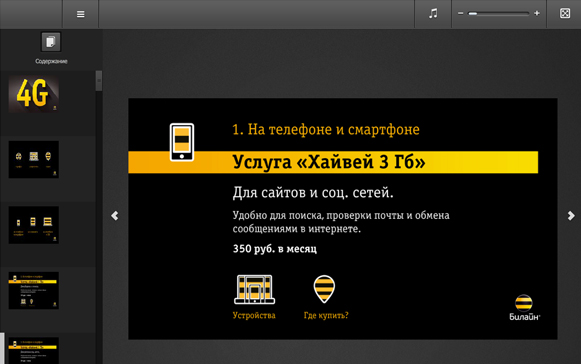The width and height of the screenshot is (581, 364).
Task: Click the Где купить location pin icon
Action: click(x=324, y=289)
